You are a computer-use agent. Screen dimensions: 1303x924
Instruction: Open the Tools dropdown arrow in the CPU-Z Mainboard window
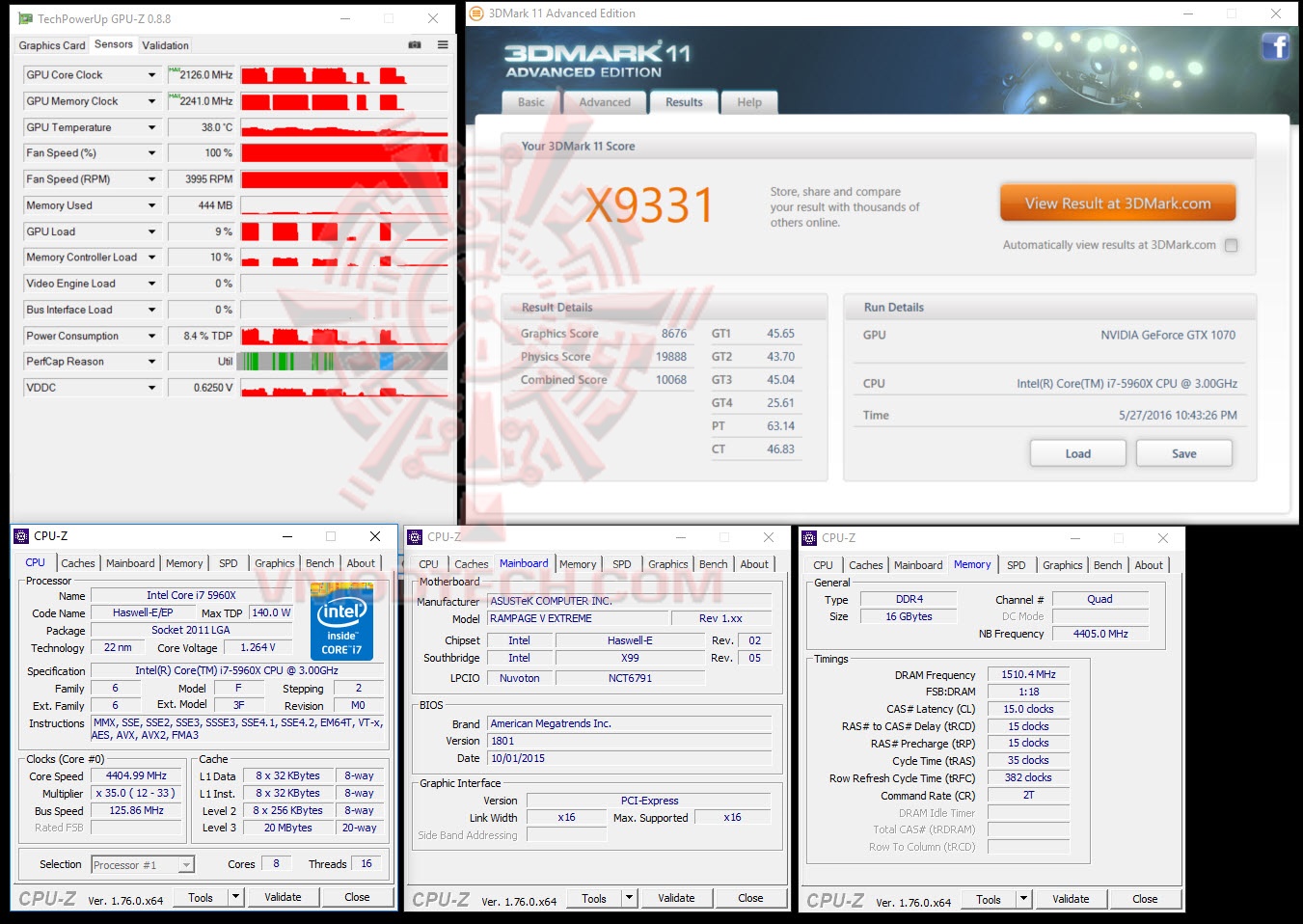point(629,898)
